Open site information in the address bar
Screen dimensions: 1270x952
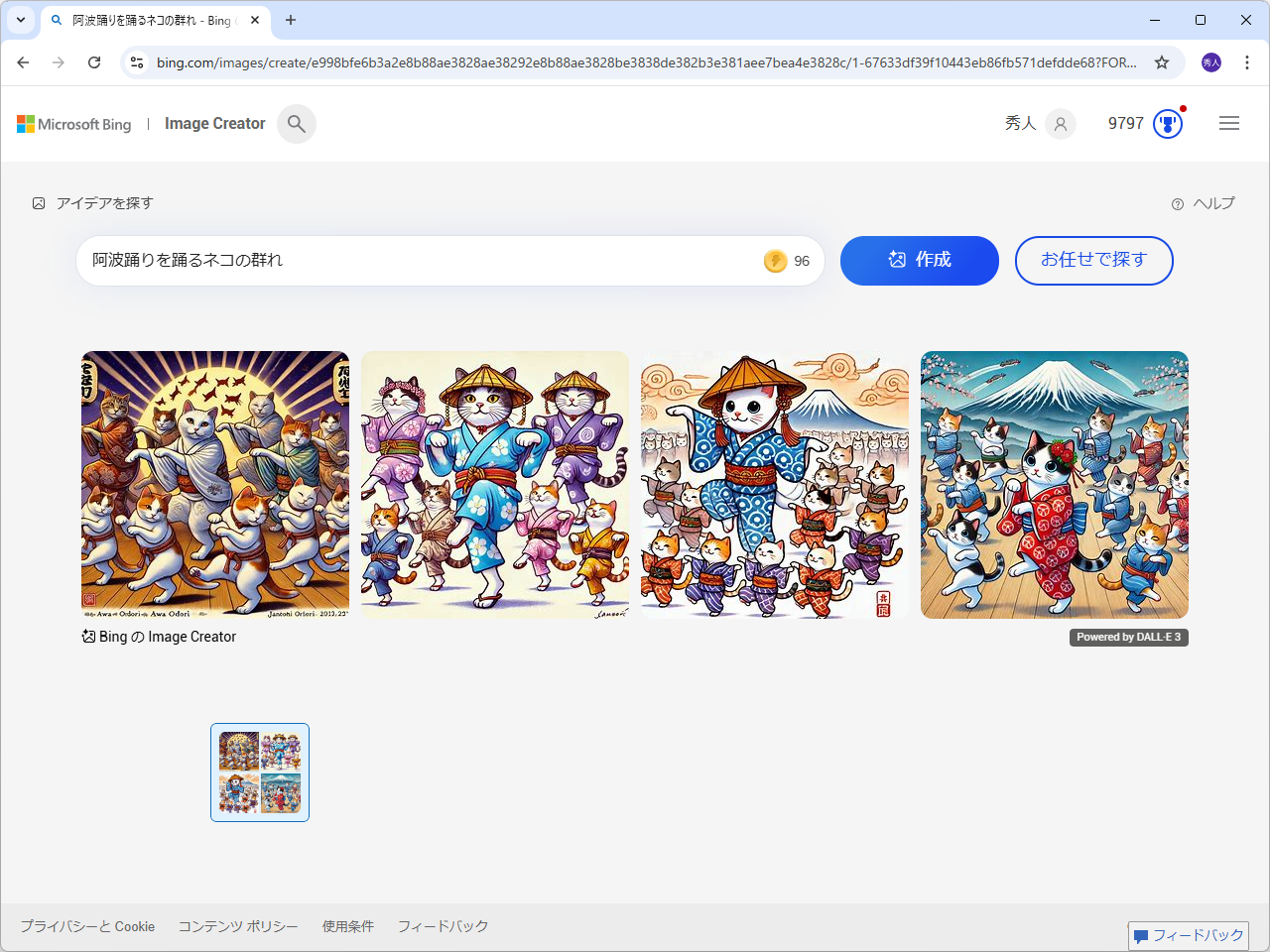pyautogui.click(x=136, y=61)
